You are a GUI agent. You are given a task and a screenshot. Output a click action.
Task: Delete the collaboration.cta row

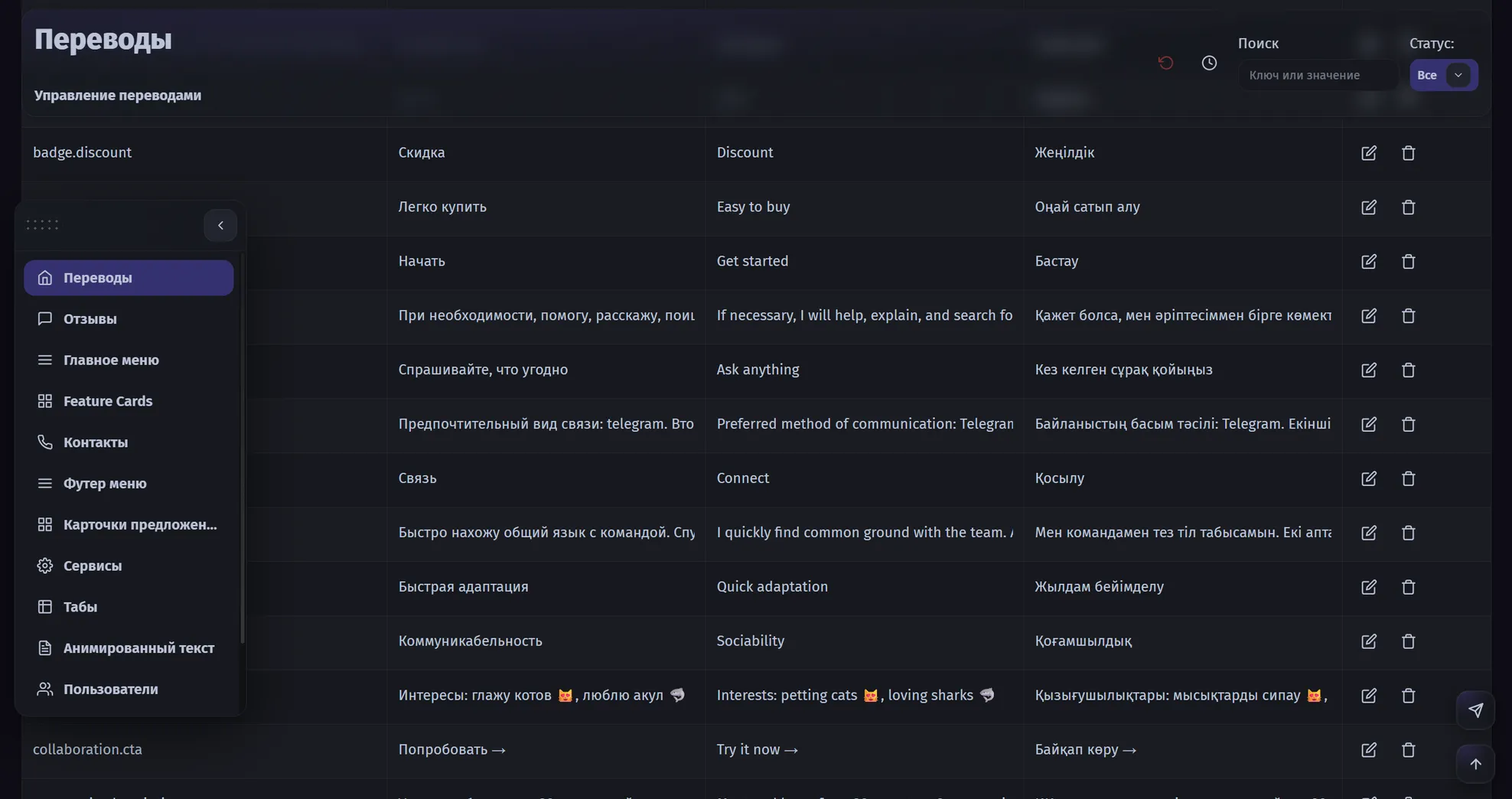(1409, 750)
